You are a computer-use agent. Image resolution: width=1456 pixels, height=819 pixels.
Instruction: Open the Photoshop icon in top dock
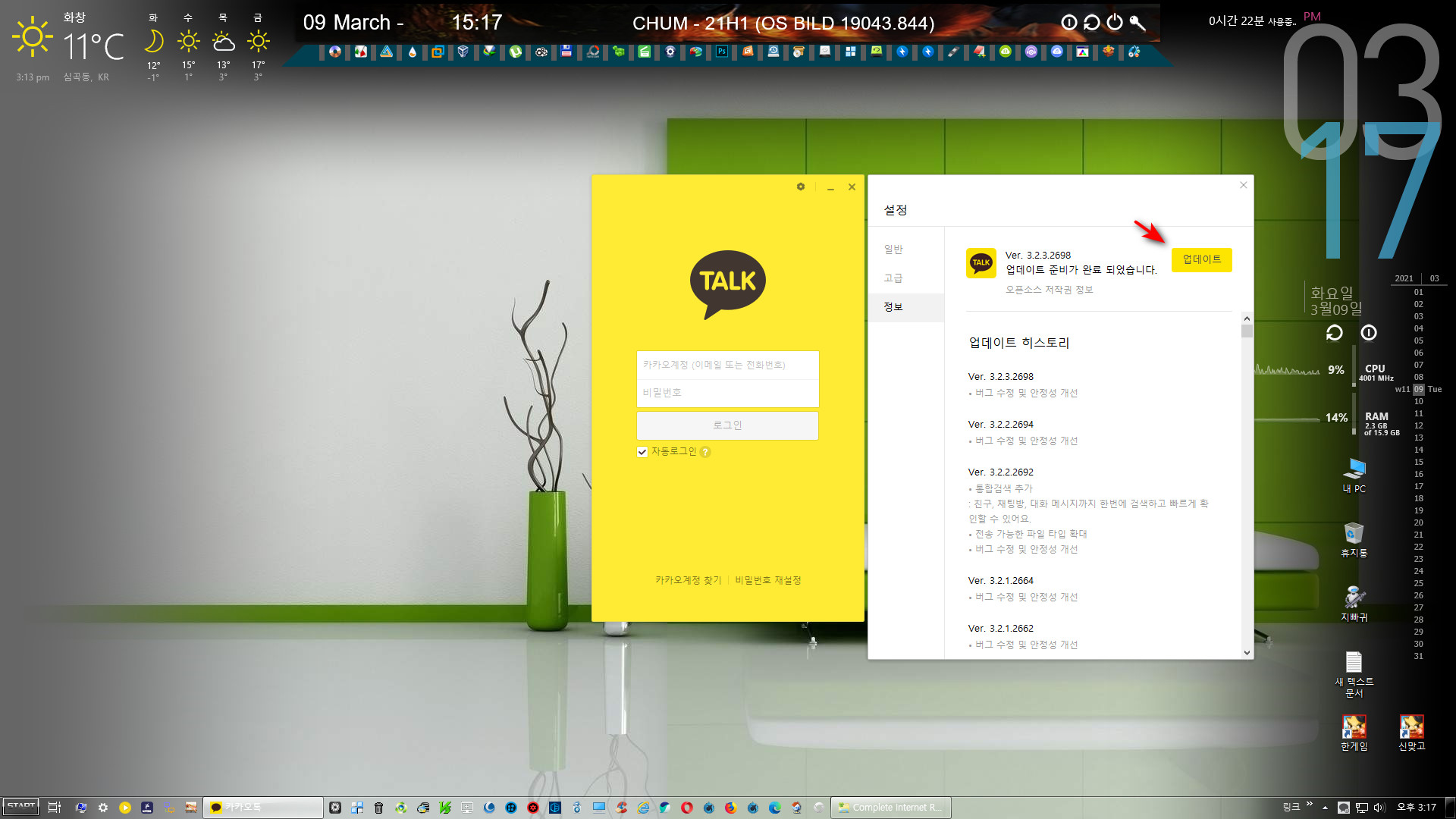[x=721, y=52]
